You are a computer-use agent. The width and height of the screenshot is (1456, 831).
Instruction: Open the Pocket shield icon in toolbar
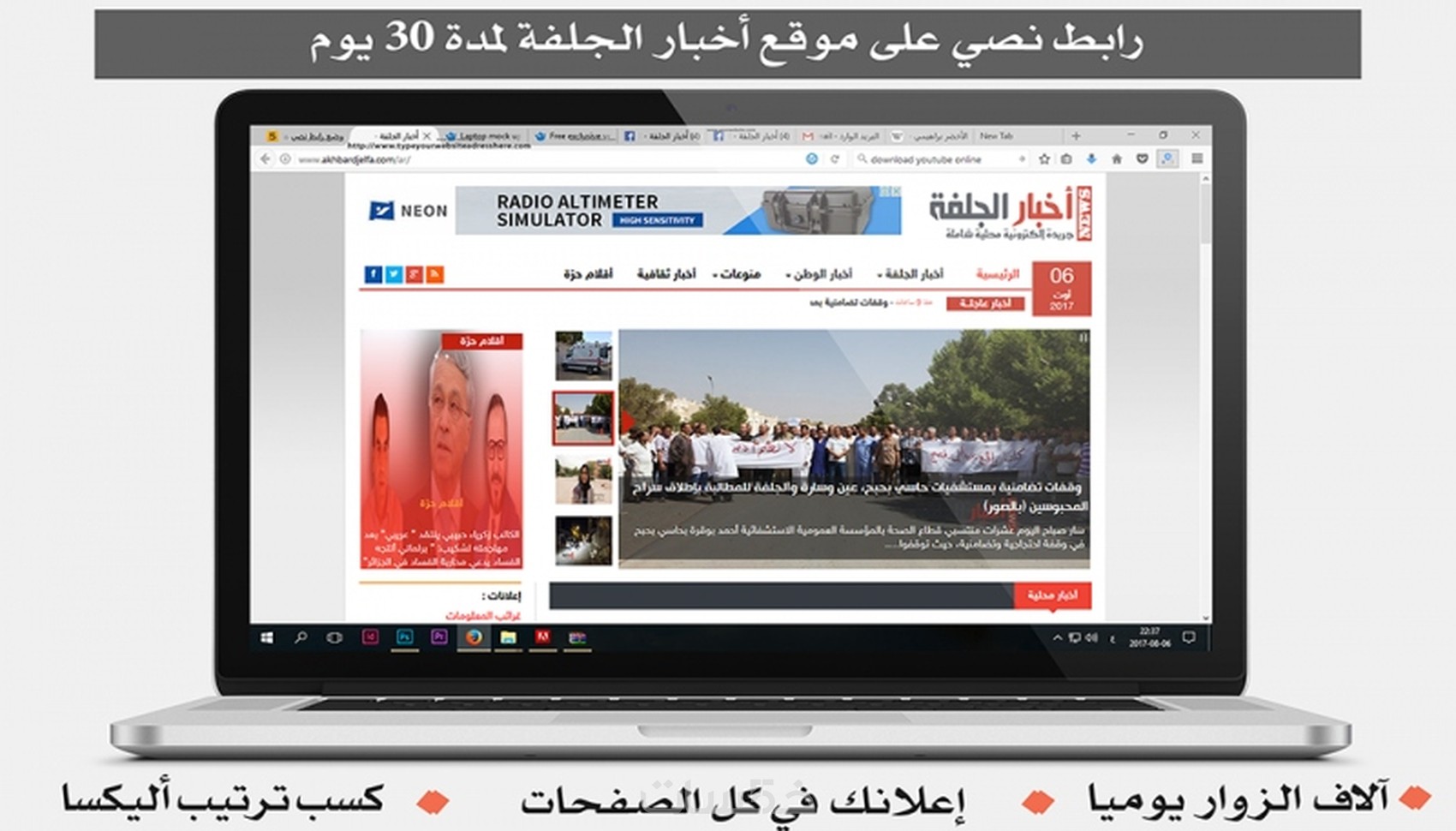coord(1142,159)
